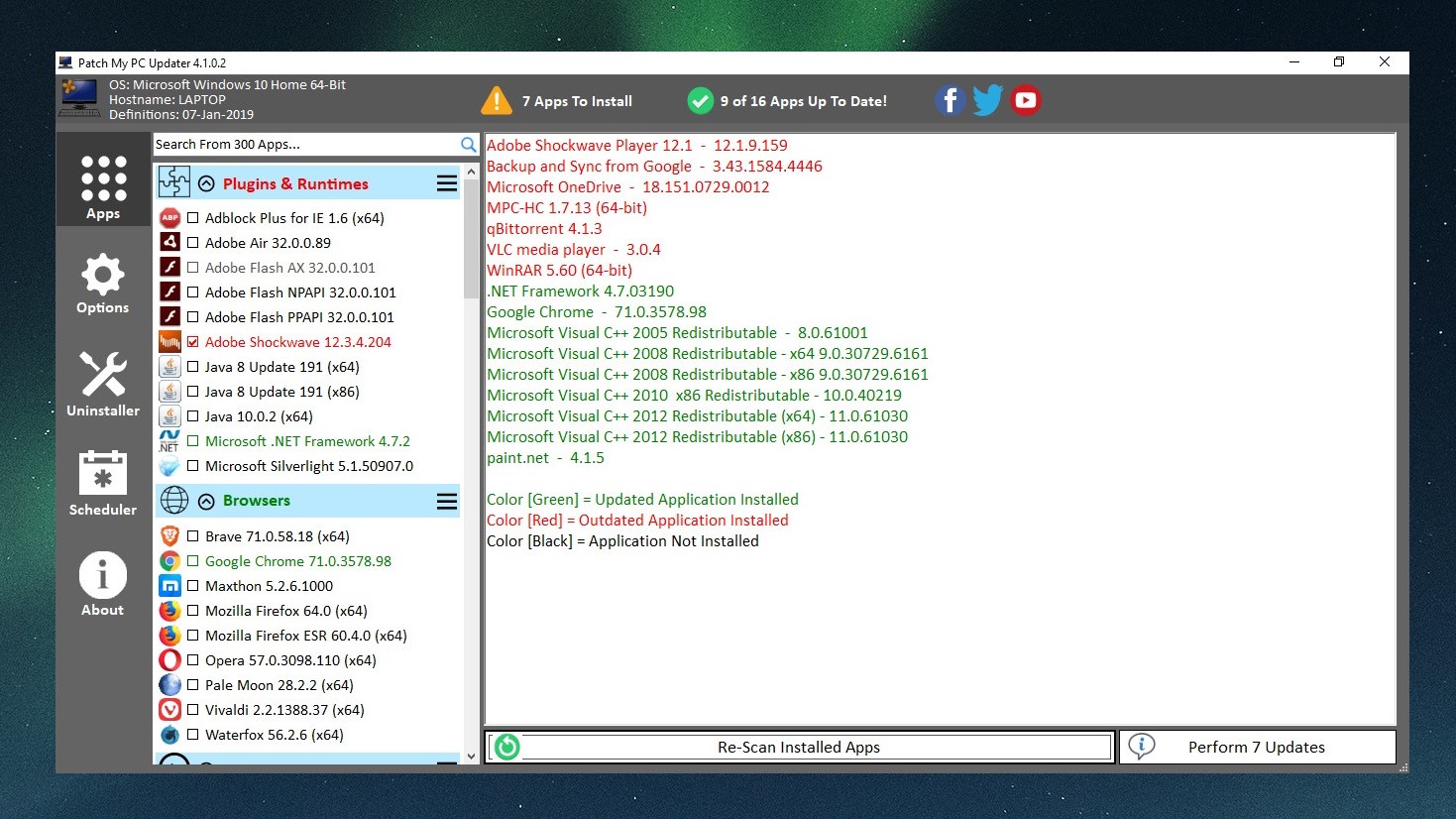
Task: Click the Microsoft .NET Framework icon
Action: coord(169,441)
